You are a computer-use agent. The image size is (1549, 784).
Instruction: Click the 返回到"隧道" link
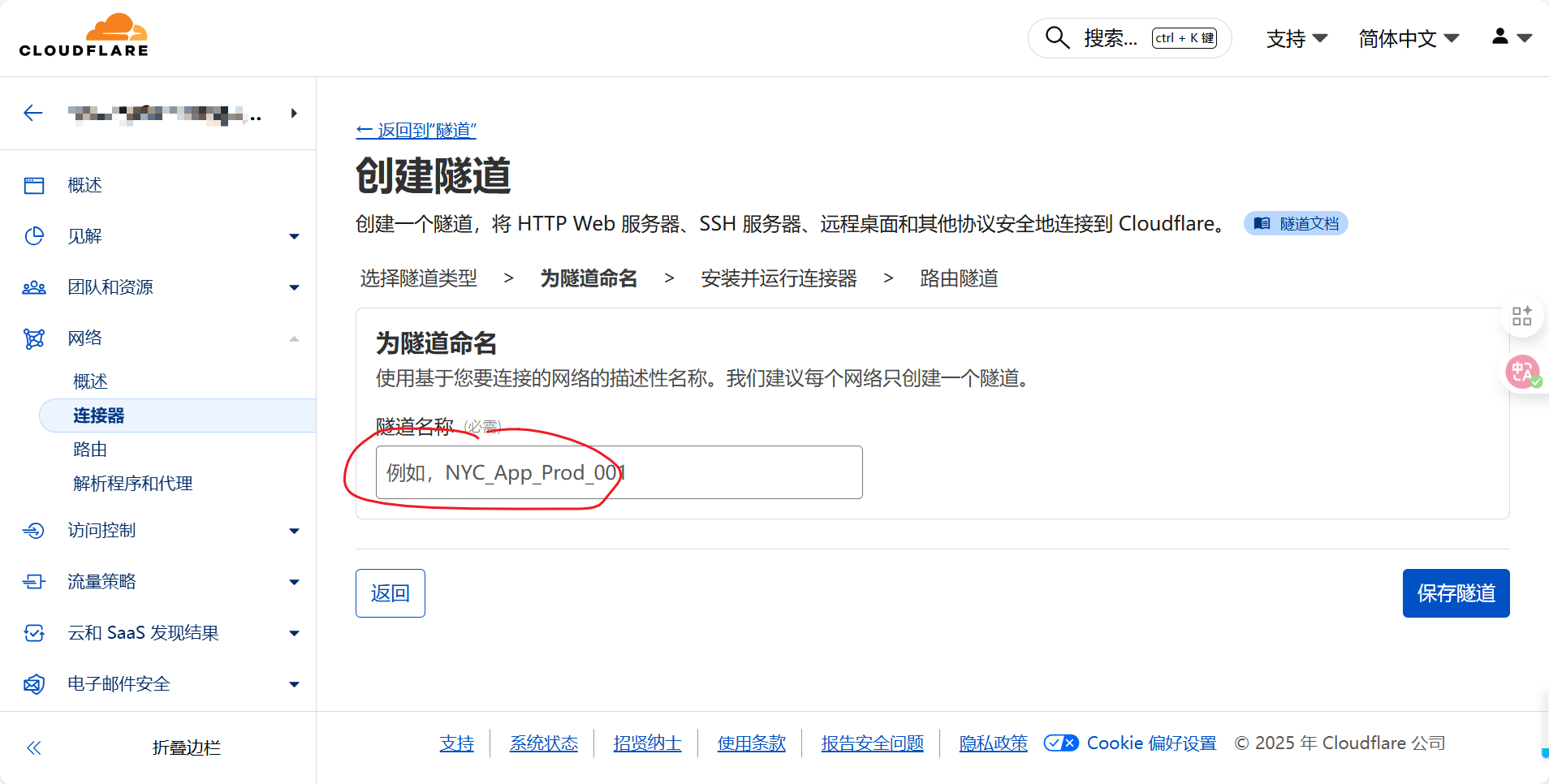click(416, 130)
